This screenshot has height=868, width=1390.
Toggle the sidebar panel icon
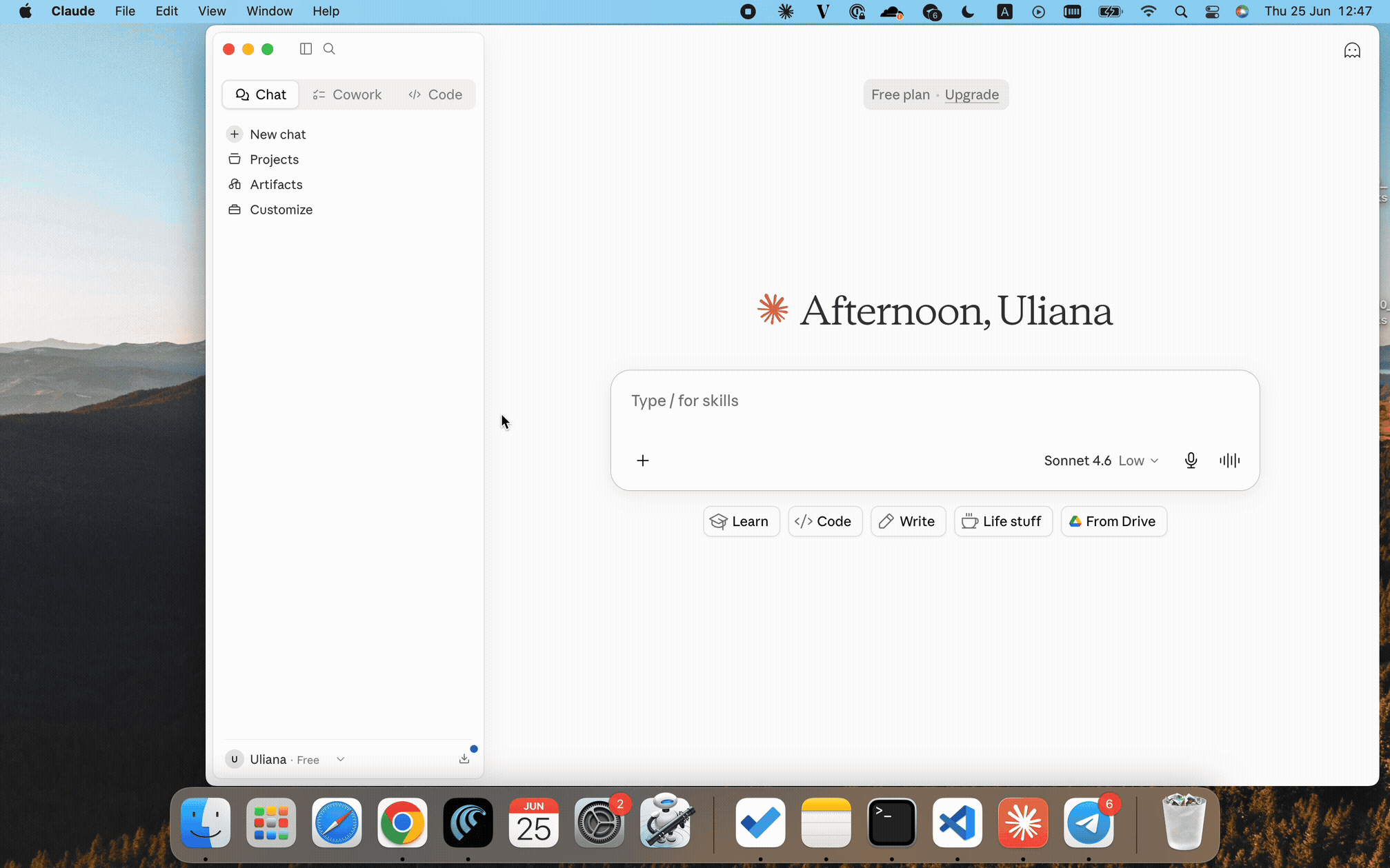point(306,49)
